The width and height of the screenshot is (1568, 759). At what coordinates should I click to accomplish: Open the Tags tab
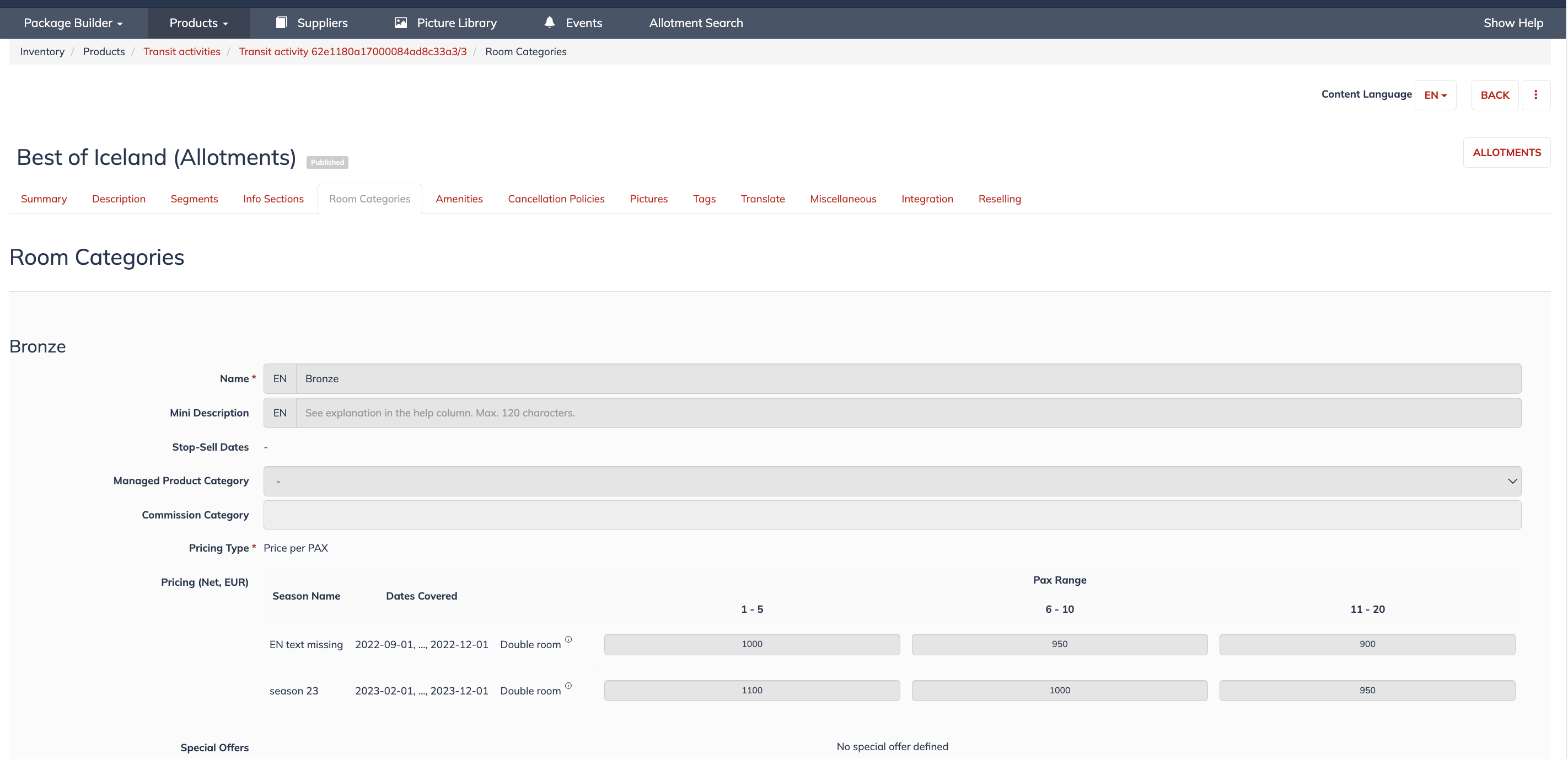click(x=704, y=199)
